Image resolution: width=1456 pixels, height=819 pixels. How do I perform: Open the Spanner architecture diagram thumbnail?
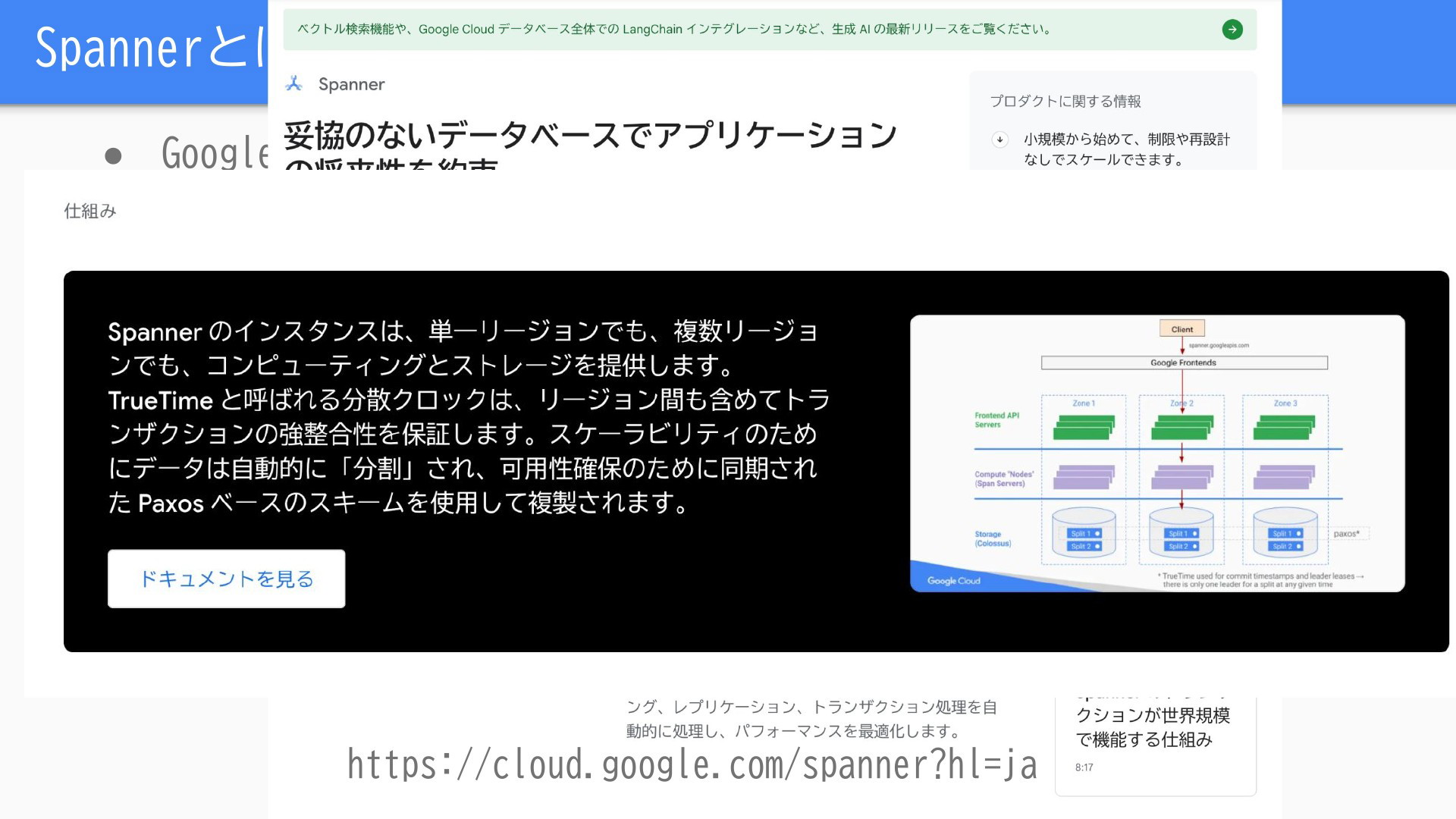point(1157,453)
